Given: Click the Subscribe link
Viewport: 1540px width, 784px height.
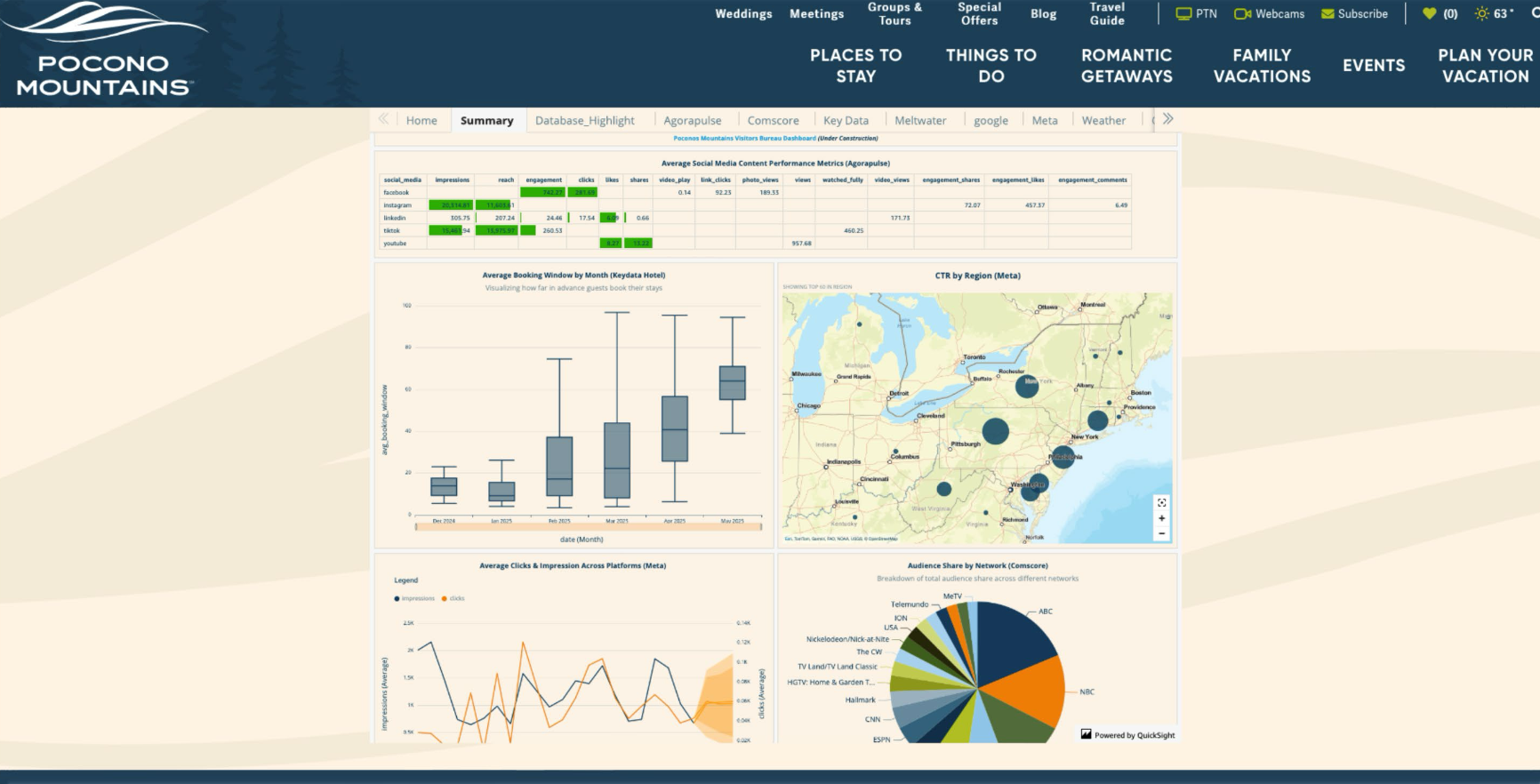Looking at the screenshot, I should [x=1362, y=14].
